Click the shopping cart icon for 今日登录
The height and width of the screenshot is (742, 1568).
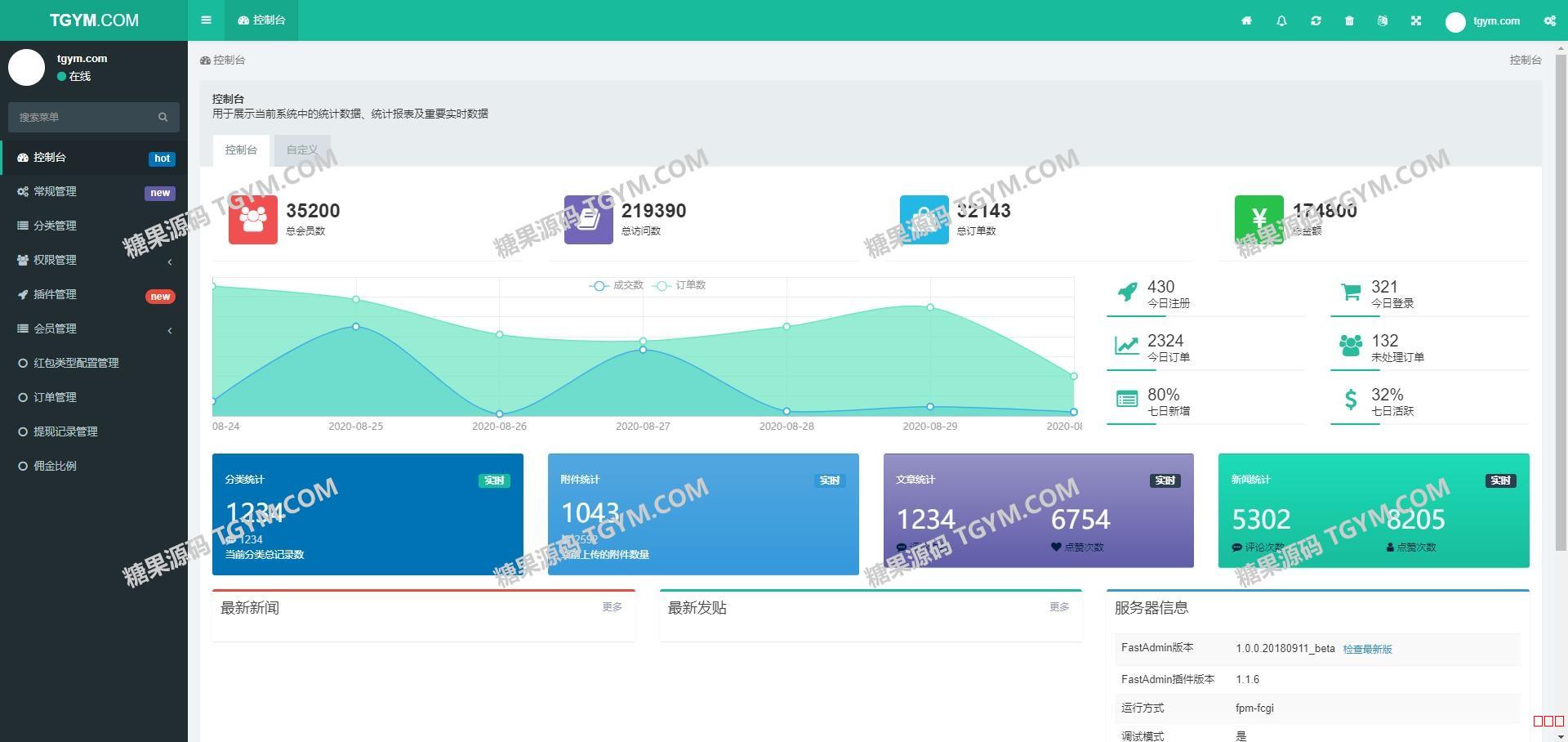click(x=1351, y=292)
